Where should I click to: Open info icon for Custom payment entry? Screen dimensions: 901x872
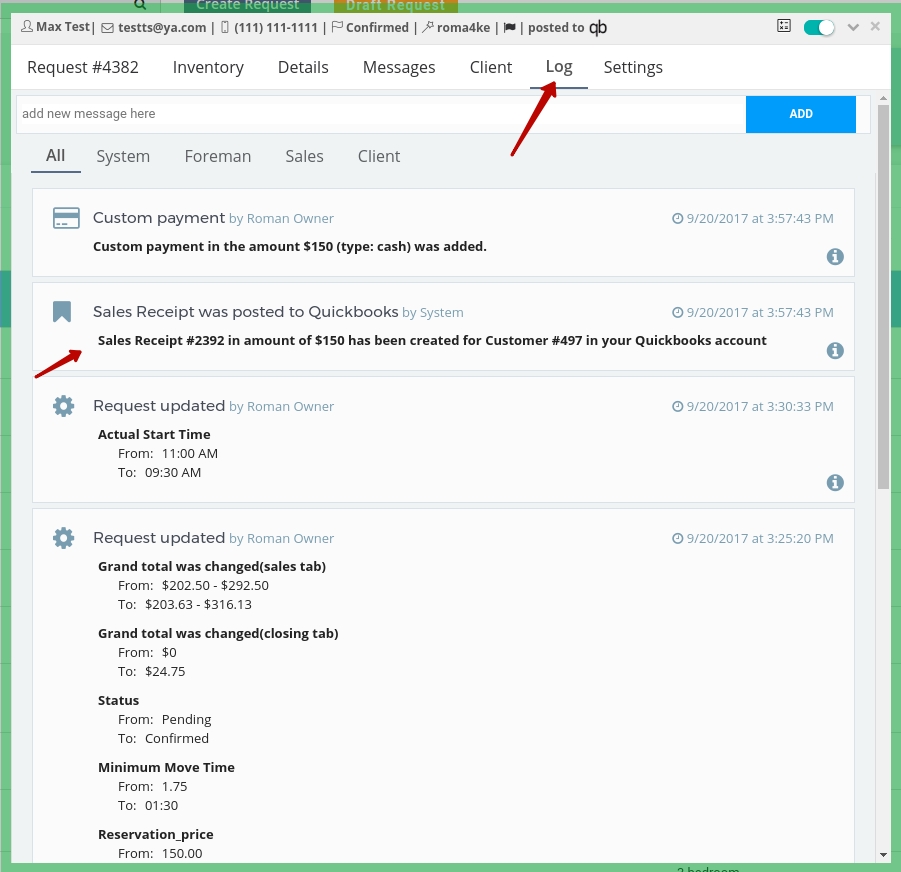tap(835, 256)
